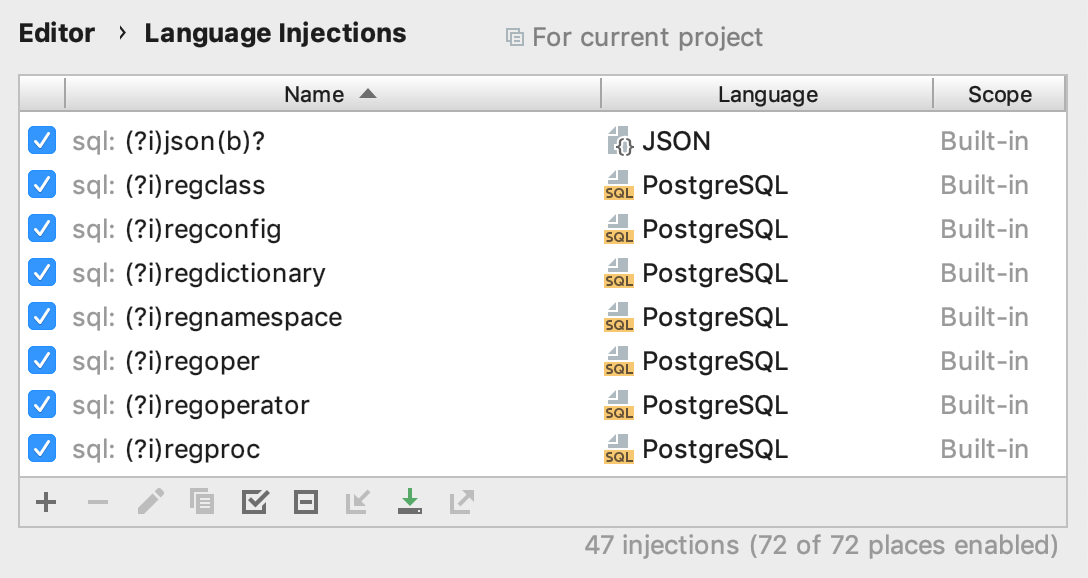
Task: Click the Language Injections breadcrumb
Action: [275, 33]
